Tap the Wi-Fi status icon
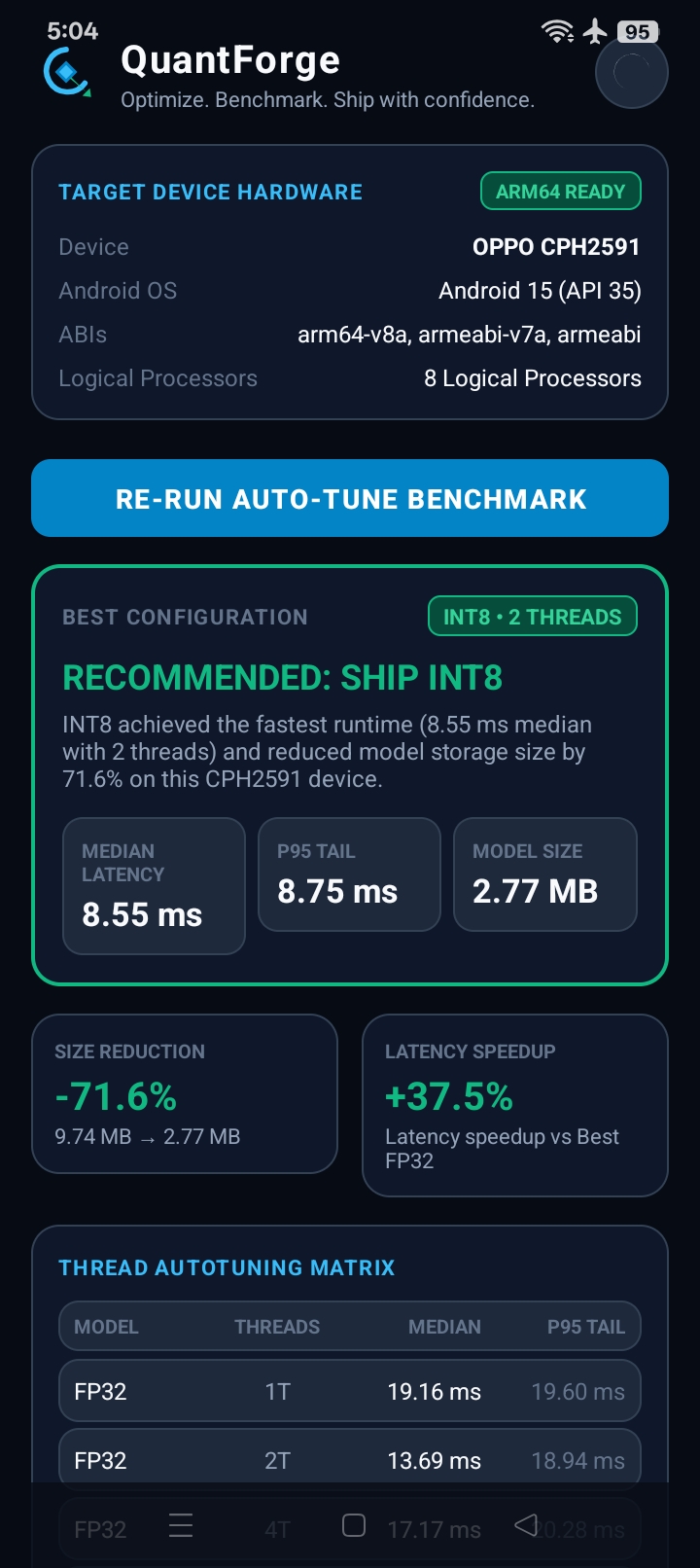The image size is (700, 1568). [x=557, y=31]
